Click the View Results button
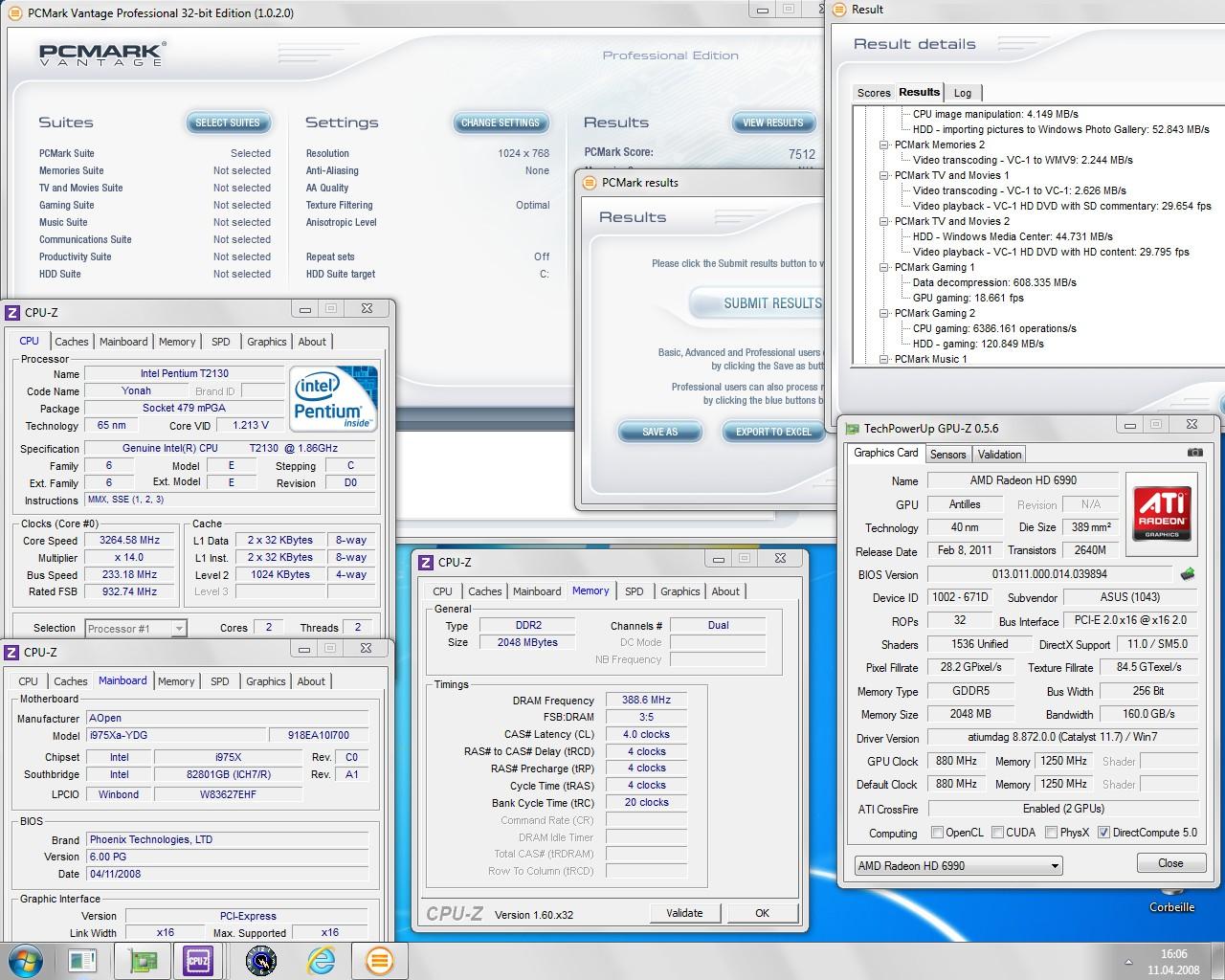The height and width of the screenshot is (980, 1225). click(773, 122)
